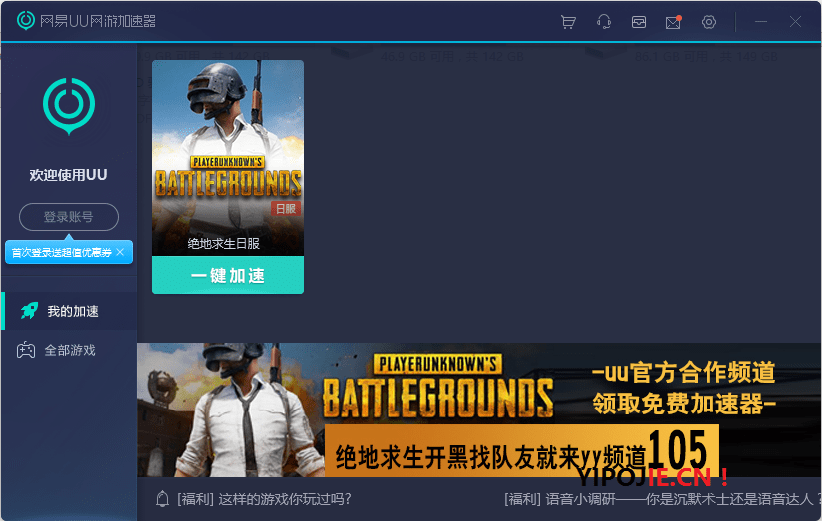Open the PUBG yy频道 promotional banner
This screenshot has width=822, height=521.
coord(479,410)
